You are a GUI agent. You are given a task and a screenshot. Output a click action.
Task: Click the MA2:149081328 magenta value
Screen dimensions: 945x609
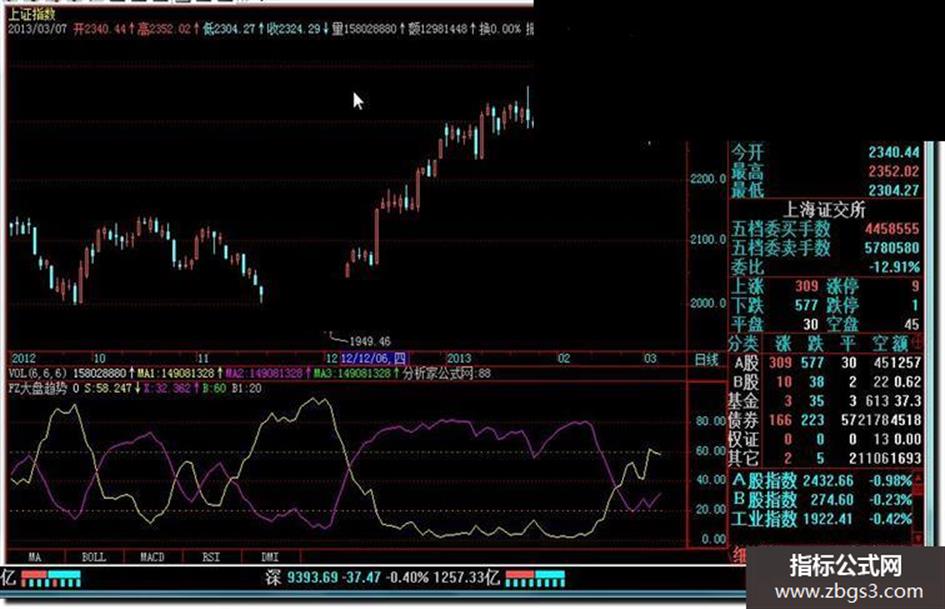click(264, 374)
